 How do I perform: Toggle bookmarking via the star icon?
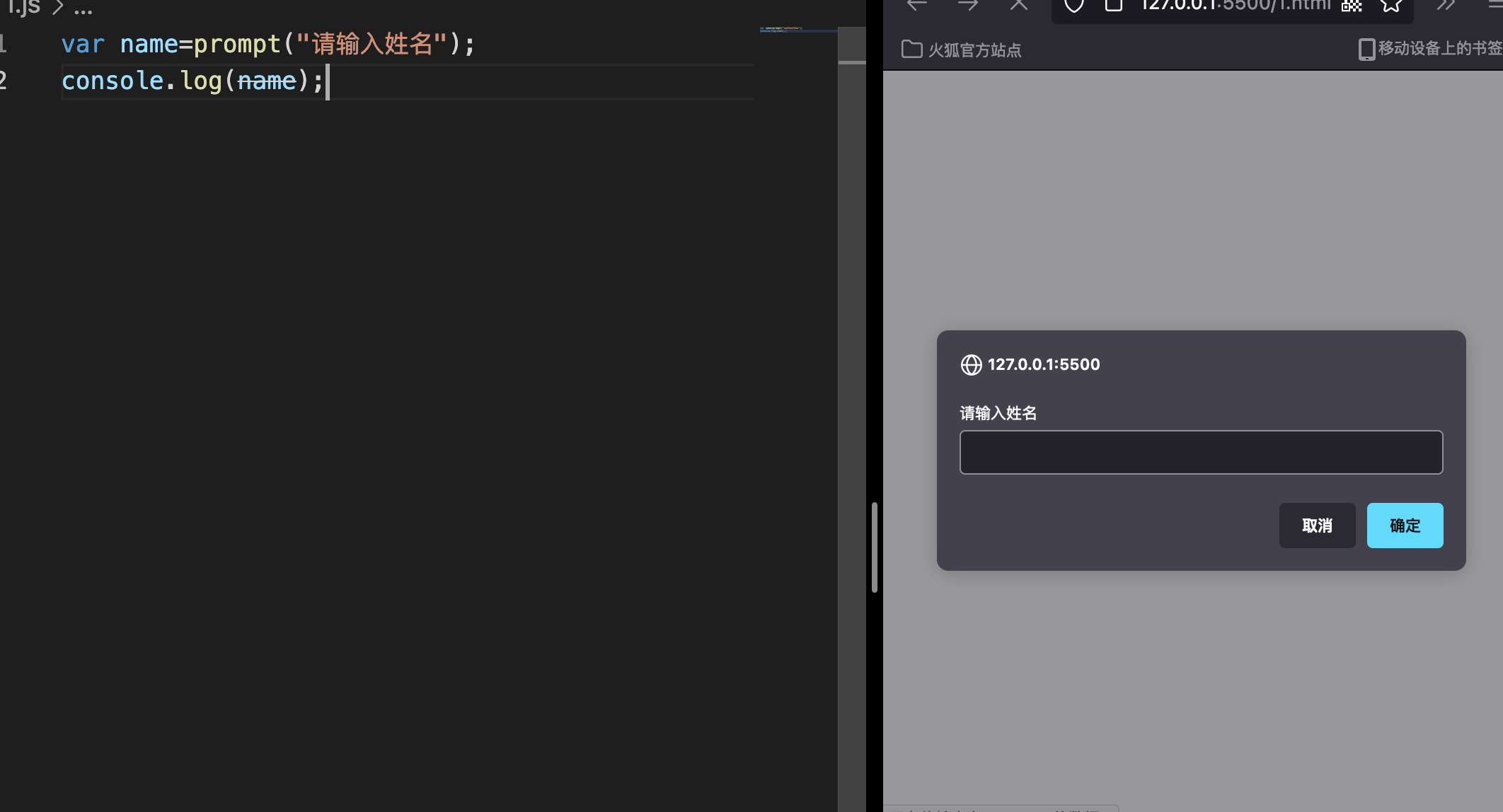[x=1391, y=6]
